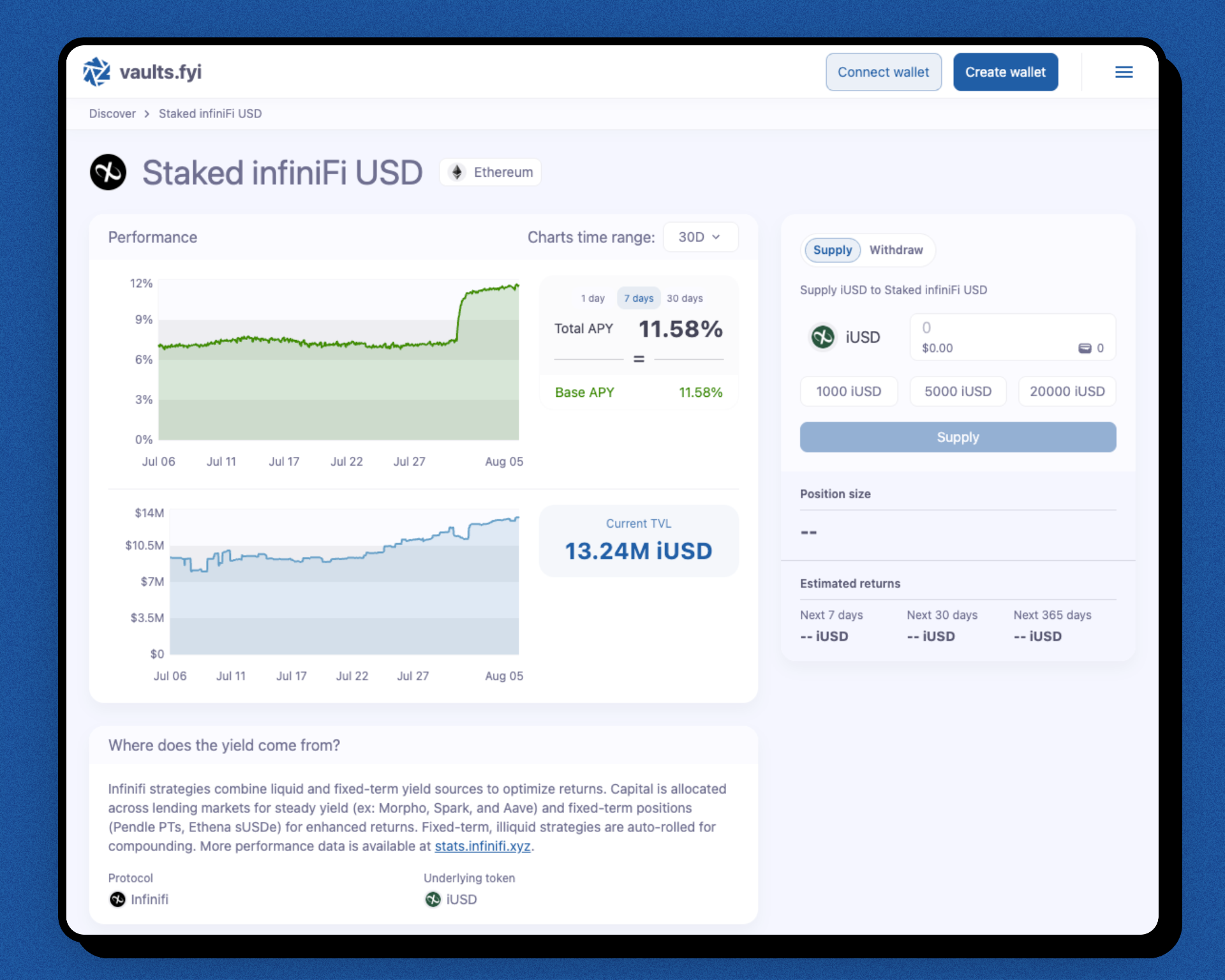Click the Staked infiniFi USD vault logo
Image resolution: width=1225 pixels, height=980 pixels.
(x=108, y=172)
